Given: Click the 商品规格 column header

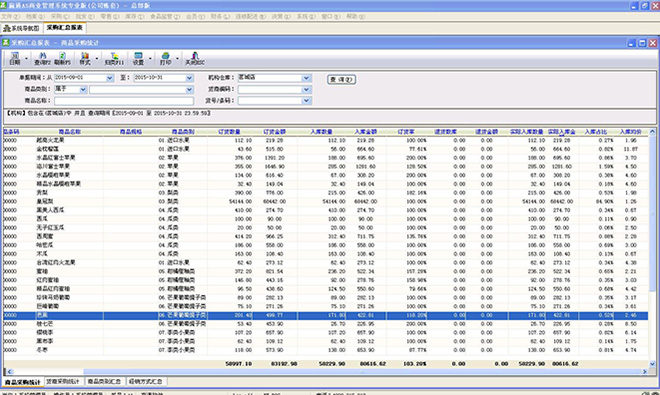Looking at the screenshot, I should click(130, 132).
